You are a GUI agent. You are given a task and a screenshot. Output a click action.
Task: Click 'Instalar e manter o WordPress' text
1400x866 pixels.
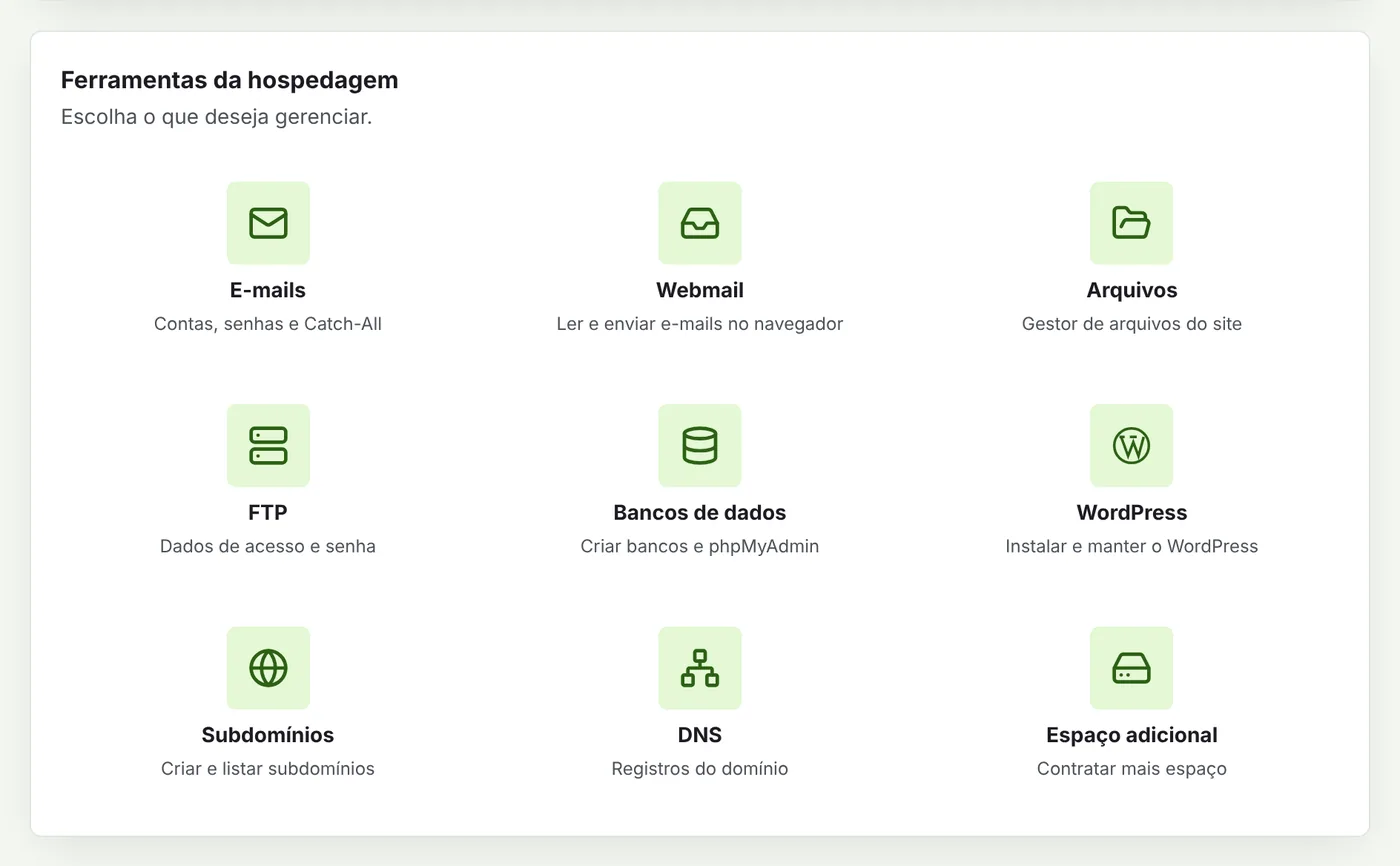click(x=1132, y=546)
